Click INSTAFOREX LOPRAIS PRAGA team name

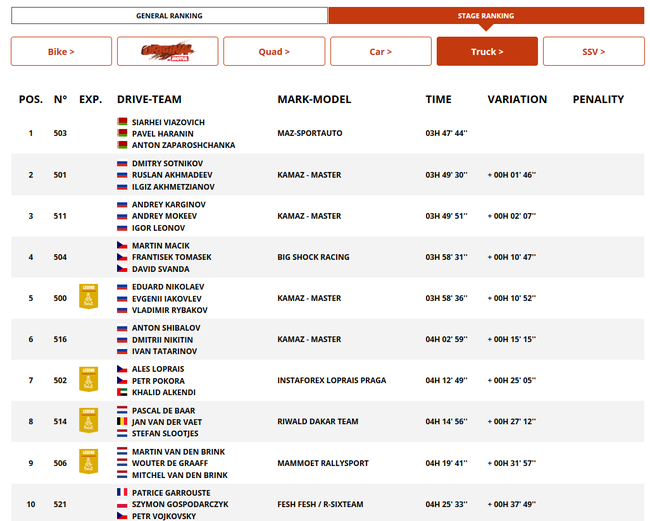pyautogui.click(x=332, y=380)
